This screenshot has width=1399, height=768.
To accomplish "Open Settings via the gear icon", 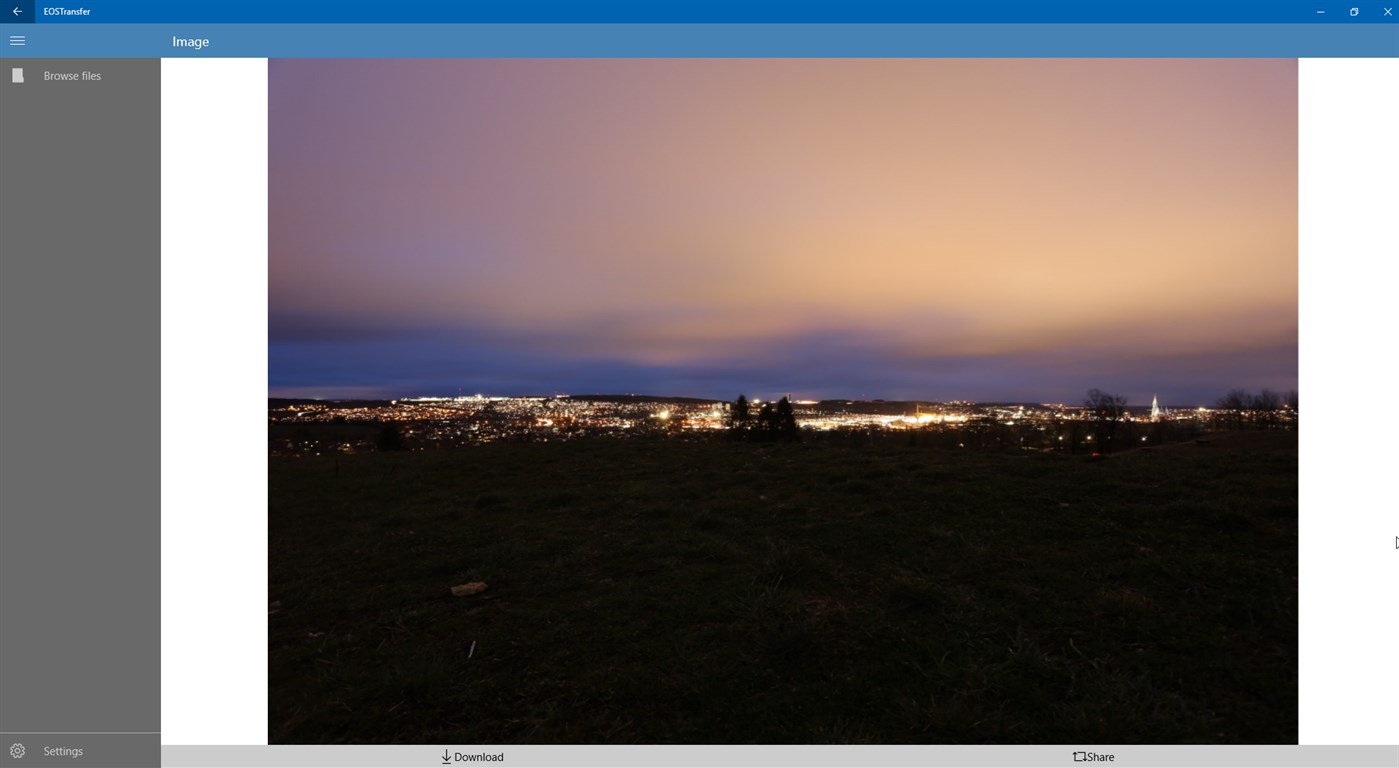I will [x=17, y=750].
